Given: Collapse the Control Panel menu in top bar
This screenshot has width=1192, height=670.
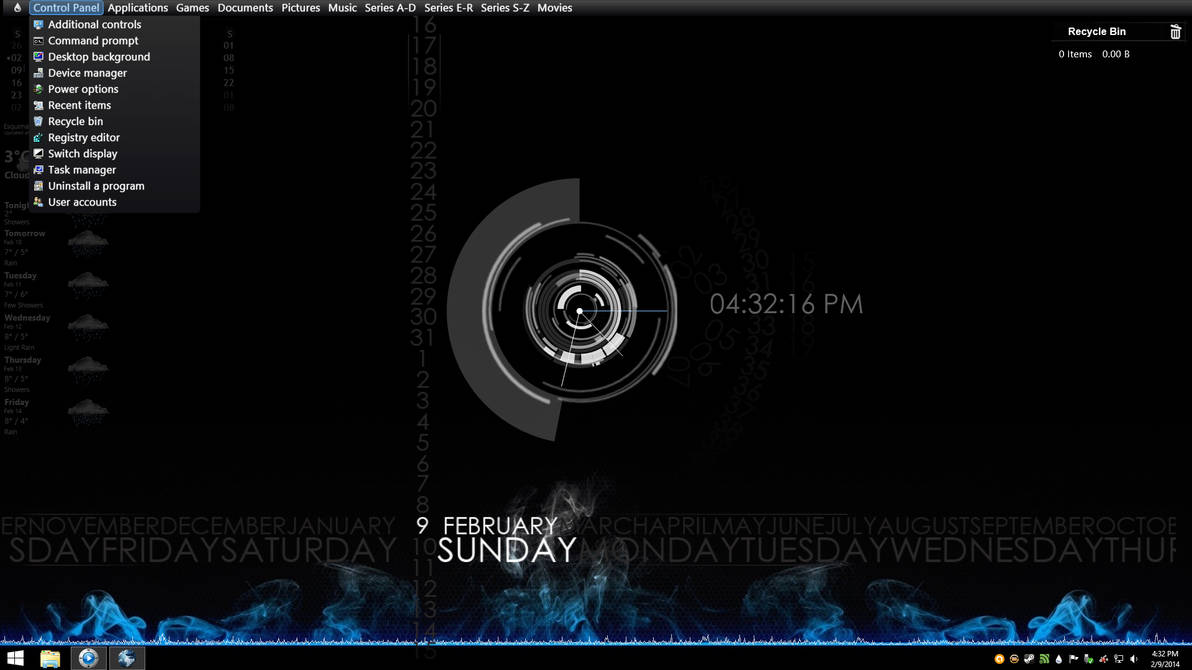Looking at the screenshot, I should (66, 8).
